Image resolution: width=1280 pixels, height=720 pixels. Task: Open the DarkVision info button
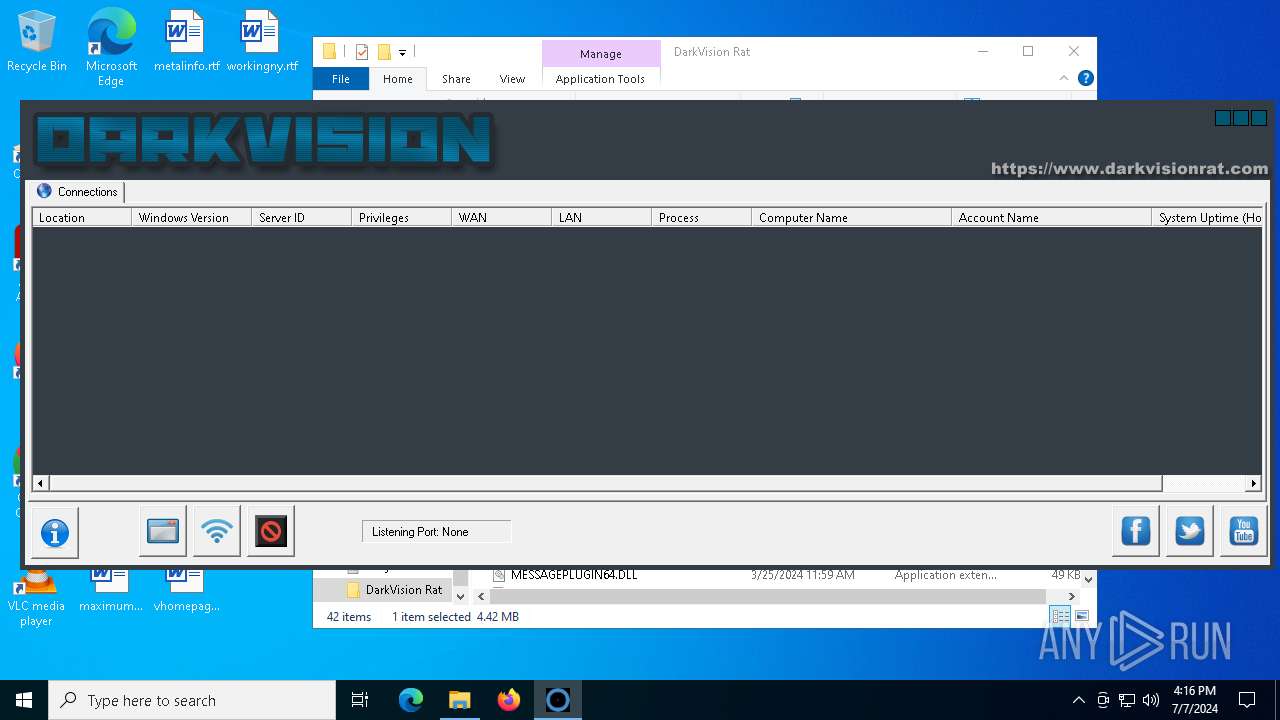pyautogui.click(x=55, y=532)
